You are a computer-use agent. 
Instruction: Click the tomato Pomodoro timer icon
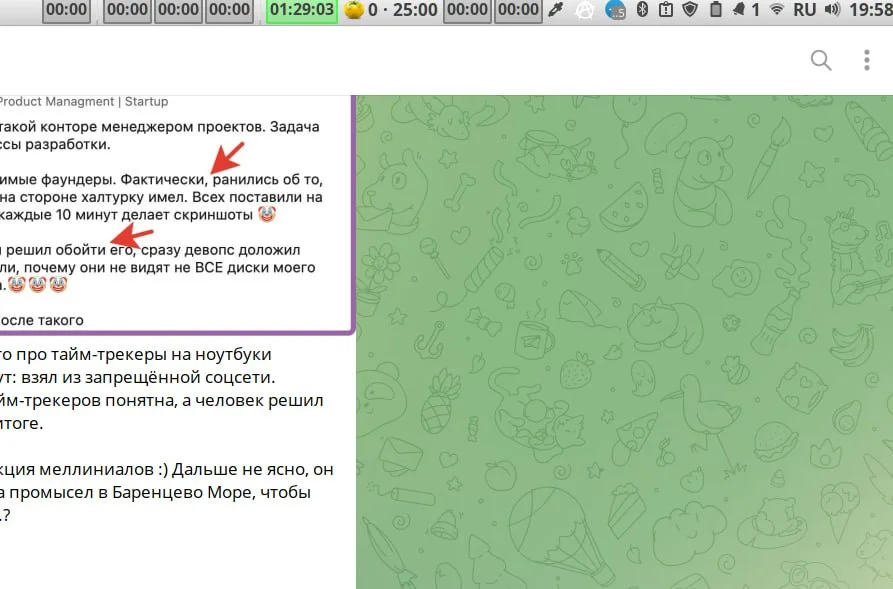pyautogui.click(x=354, y=10)
